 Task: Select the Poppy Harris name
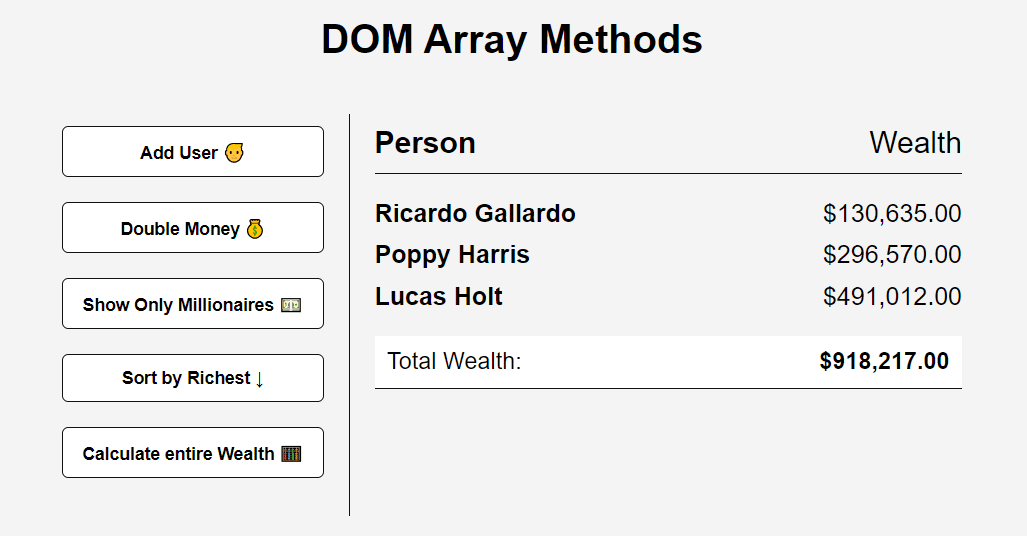(452, 255)
